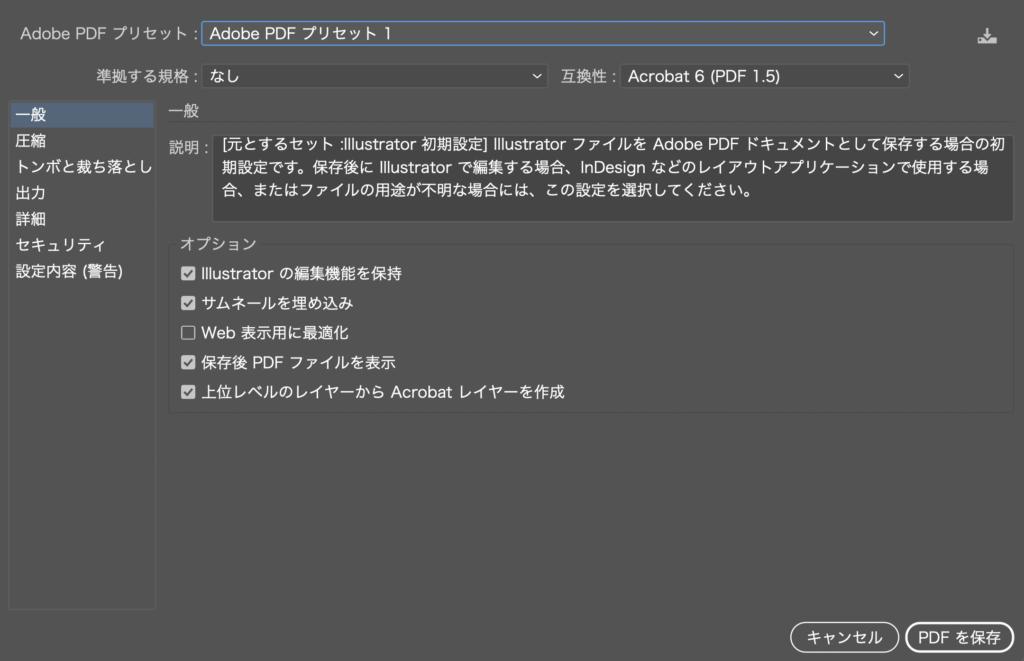The image size is (1024, 661).
Task: Open the セキュリティ settings section
Action: pos(61,245)
